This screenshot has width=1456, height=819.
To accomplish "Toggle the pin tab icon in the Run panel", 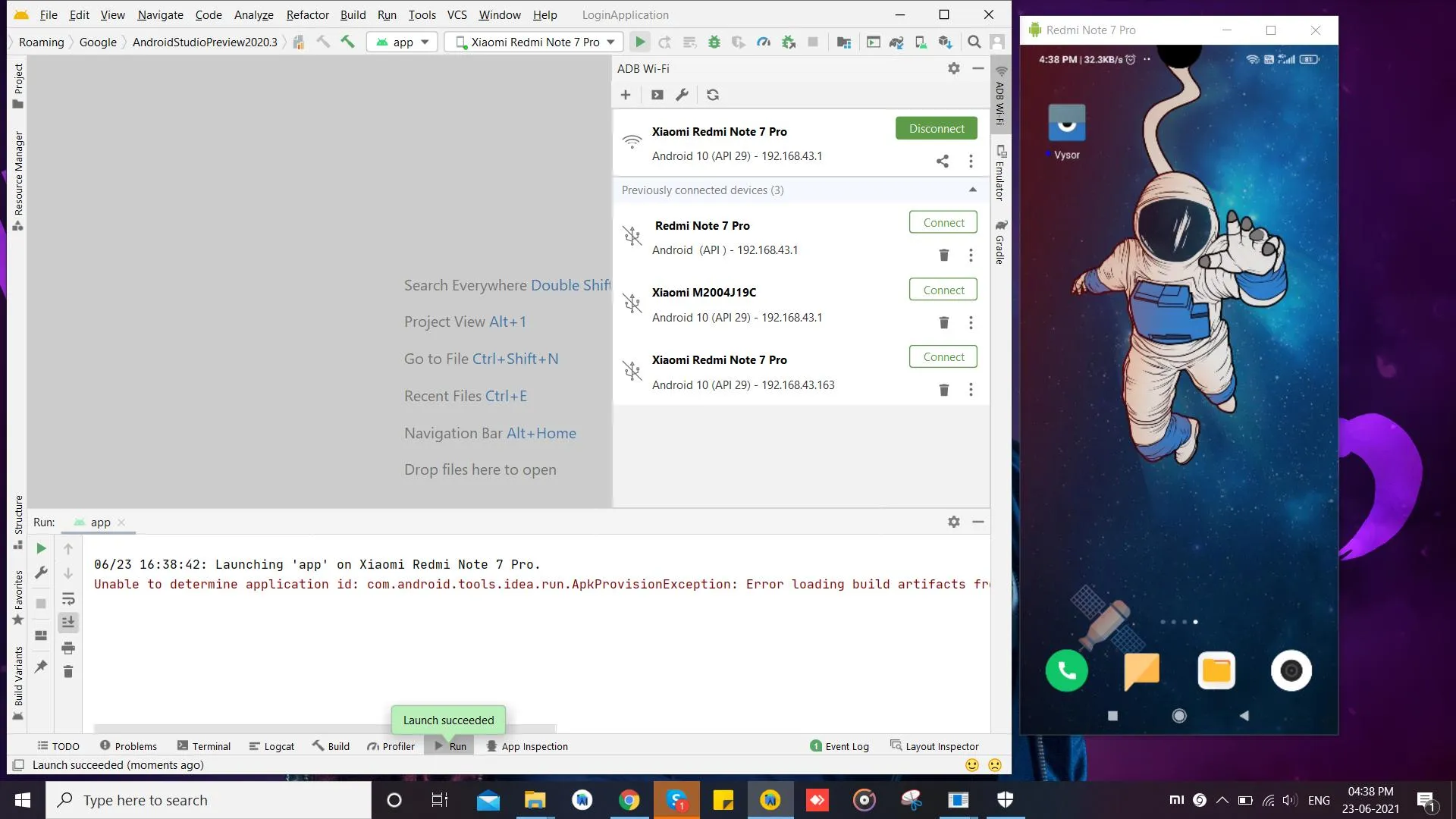I will (x=41, y=667).
